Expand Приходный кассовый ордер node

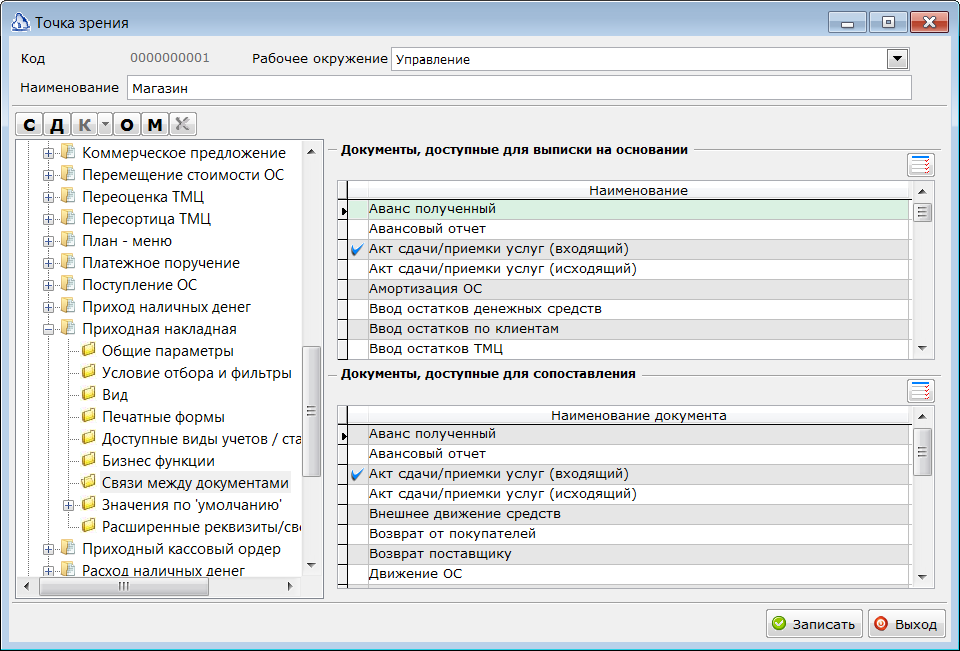click(x=48, y=549)
